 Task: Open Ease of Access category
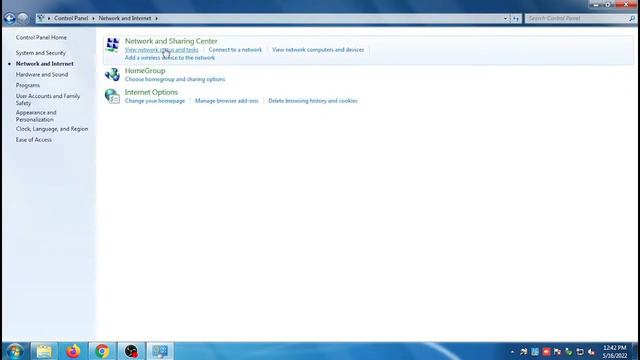pos(33,140)
